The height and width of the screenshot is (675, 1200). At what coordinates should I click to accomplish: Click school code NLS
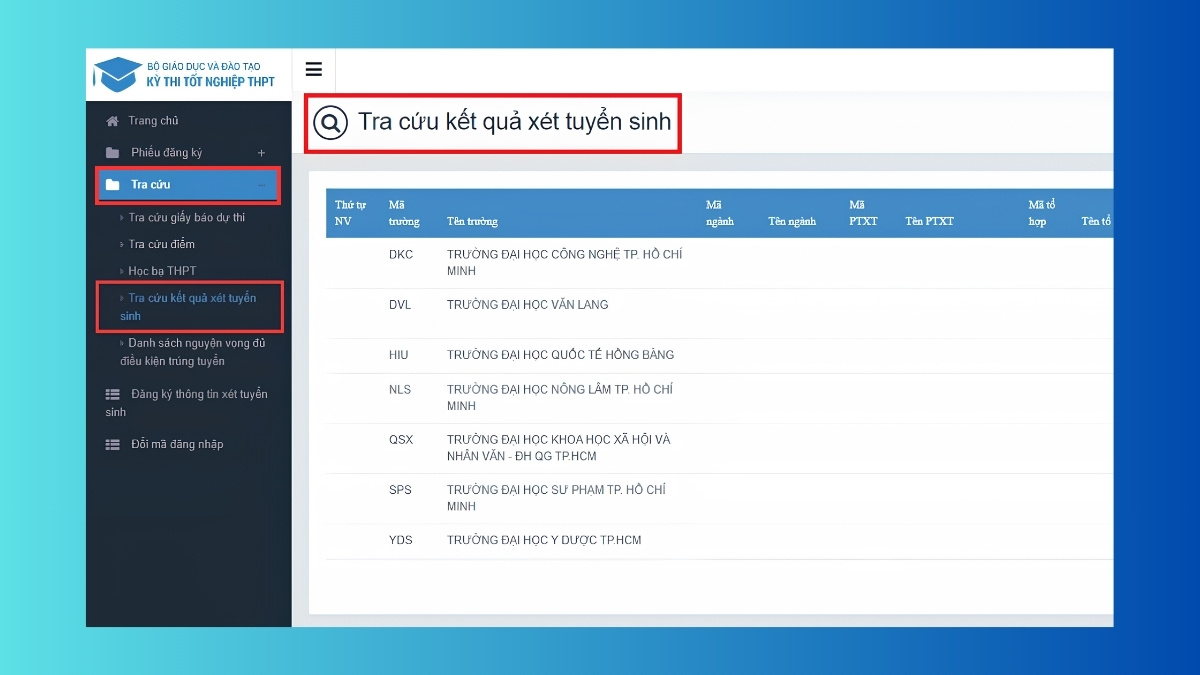coord(400,389)
